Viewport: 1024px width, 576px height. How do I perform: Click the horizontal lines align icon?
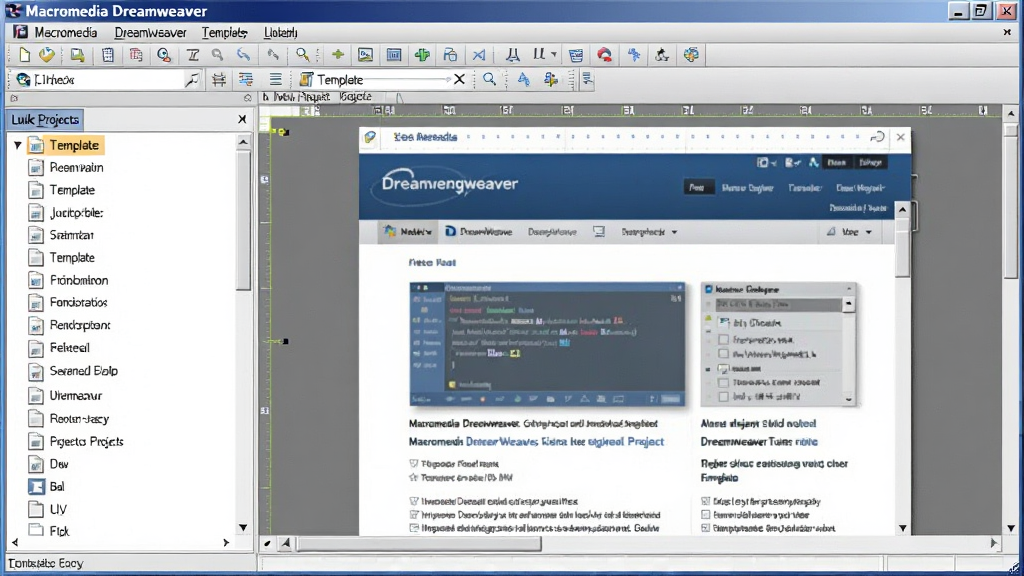pos(276,80)
